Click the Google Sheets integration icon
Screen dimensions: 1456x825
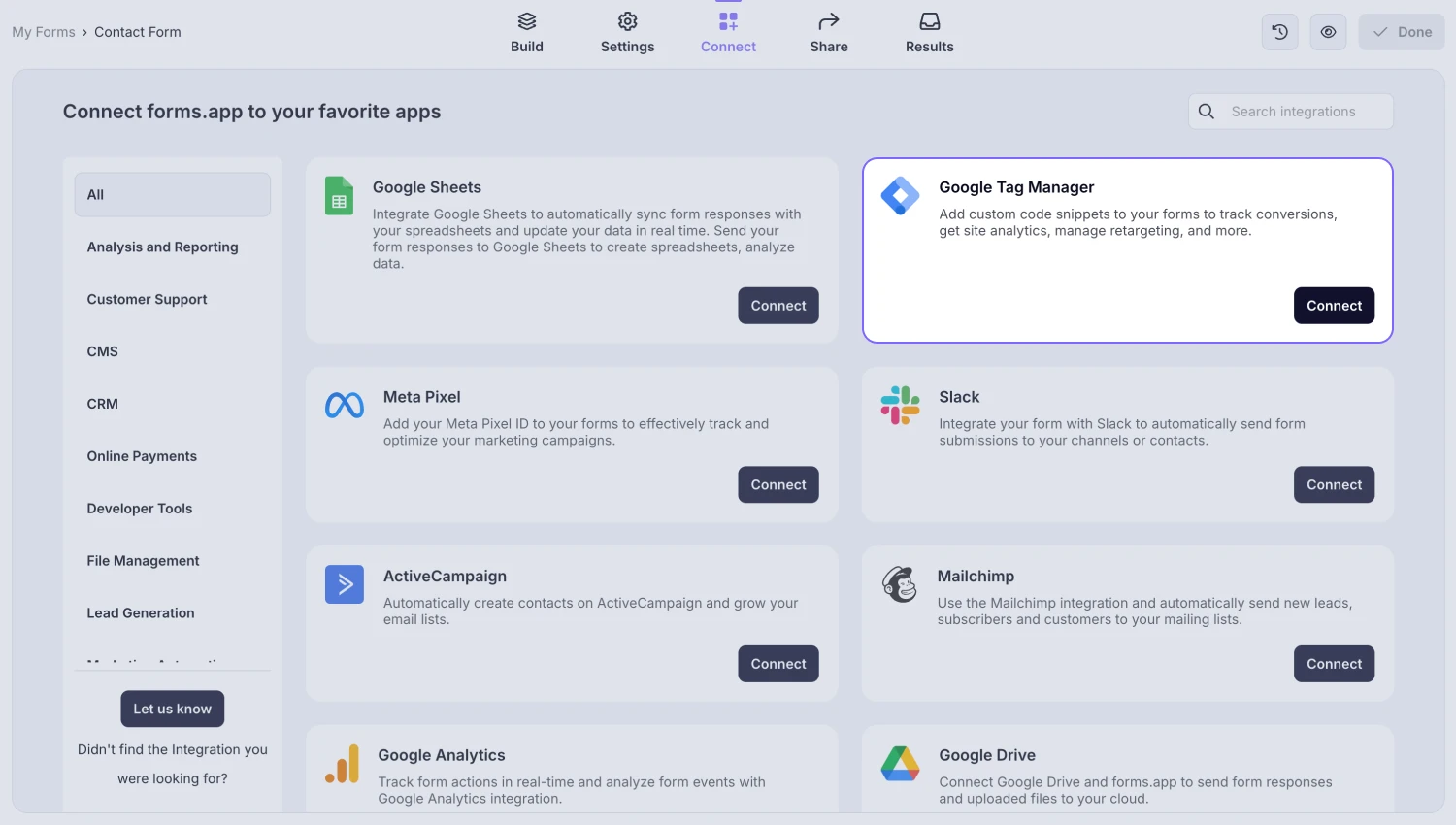[339, 196]
